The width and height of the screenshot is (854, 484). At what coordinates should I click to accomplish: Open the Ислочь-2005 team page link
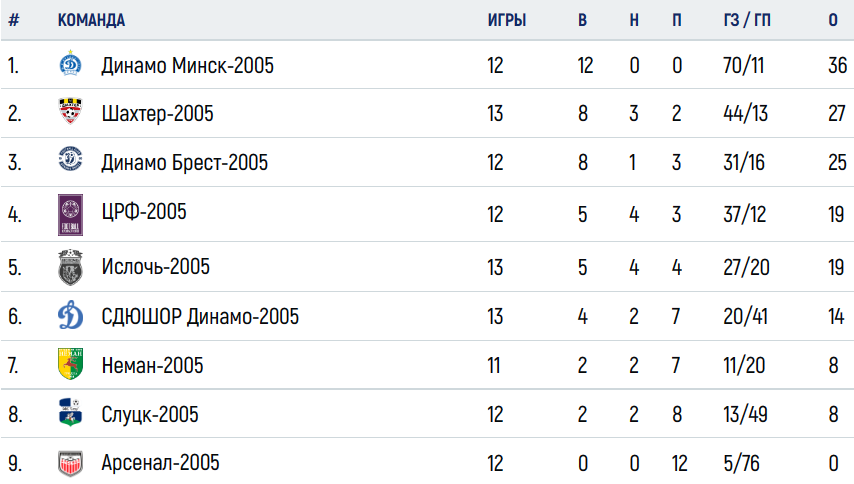[x=155, y=267]
